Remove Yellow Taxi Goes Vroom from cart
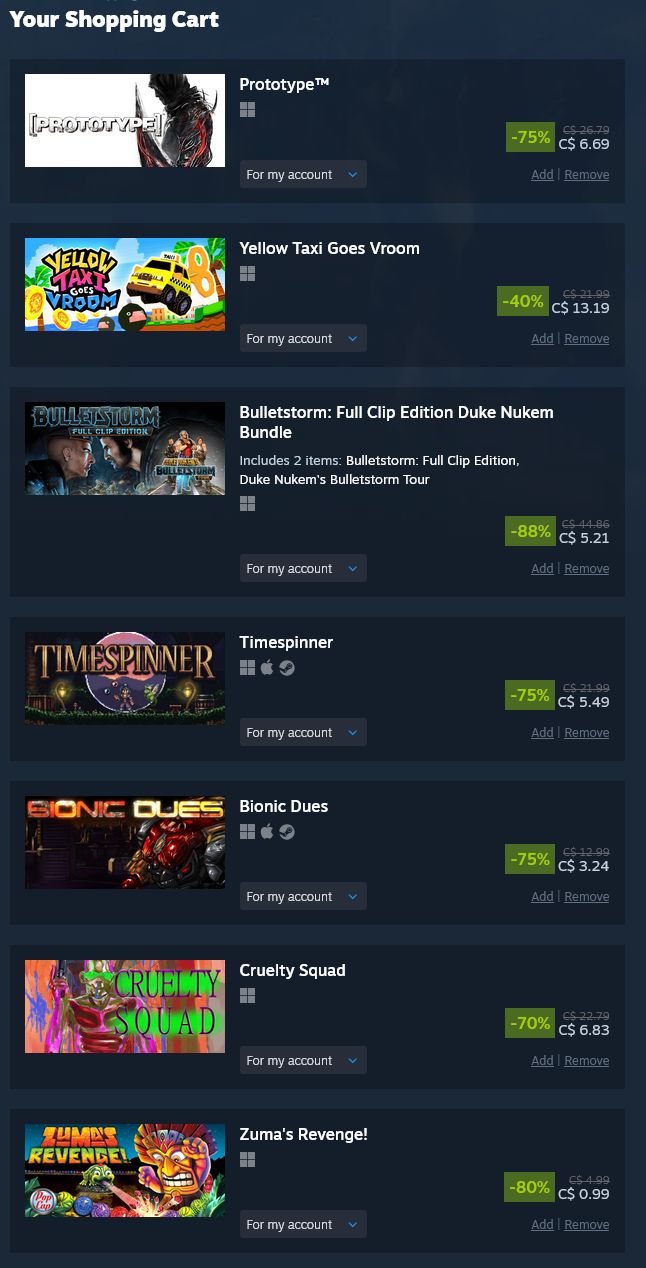 coord(586,339)
